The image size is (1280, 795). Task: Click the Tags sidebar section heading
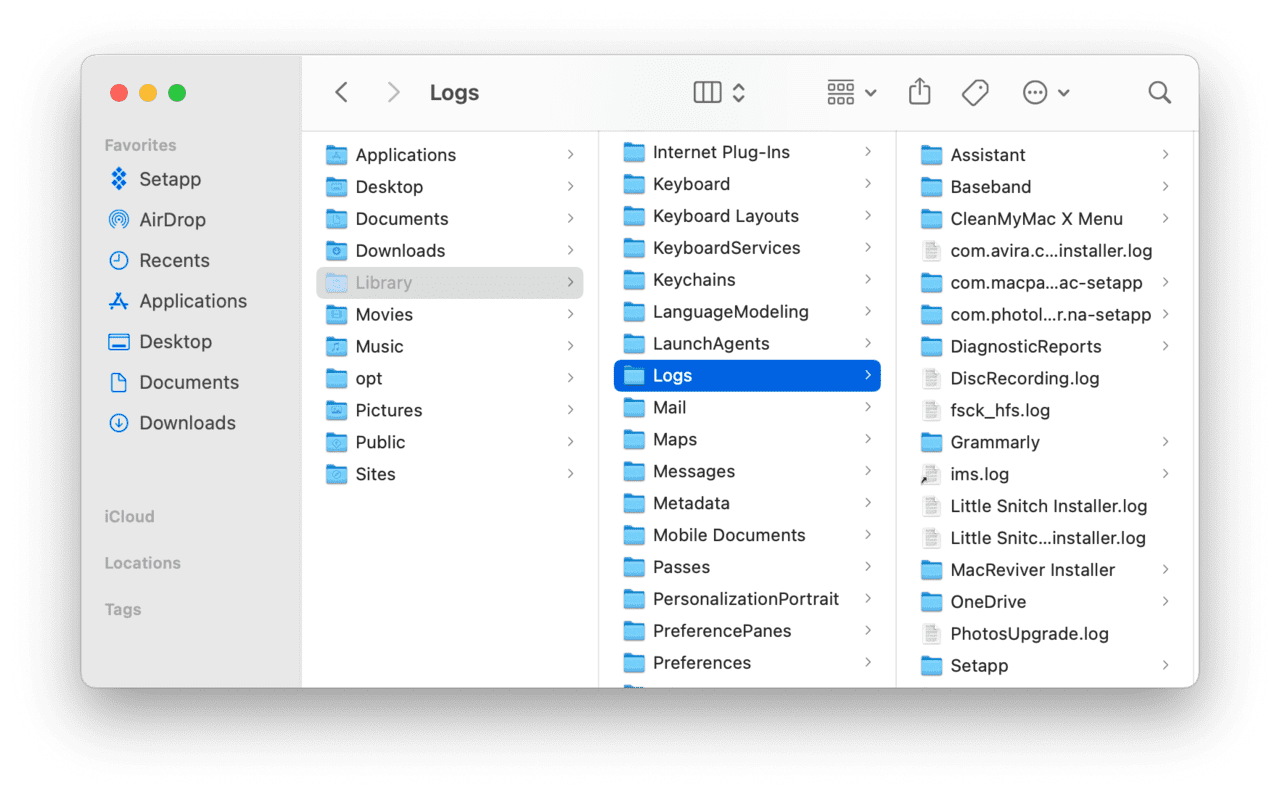123,609
